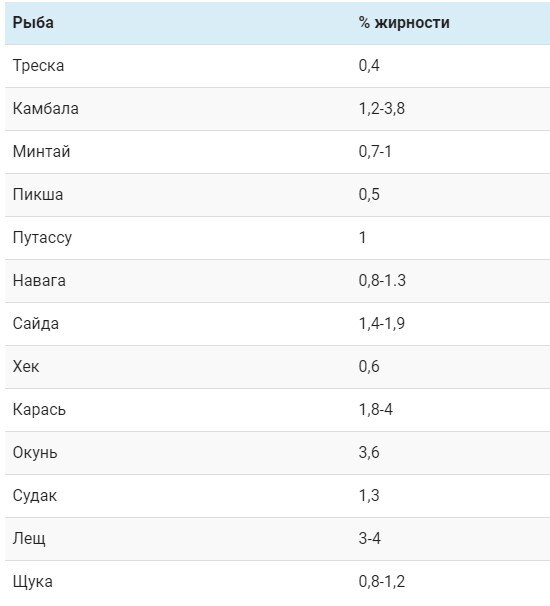Click the 3,6 fat value for Окунь
550x606 pixels.
[x=369, y=452]
